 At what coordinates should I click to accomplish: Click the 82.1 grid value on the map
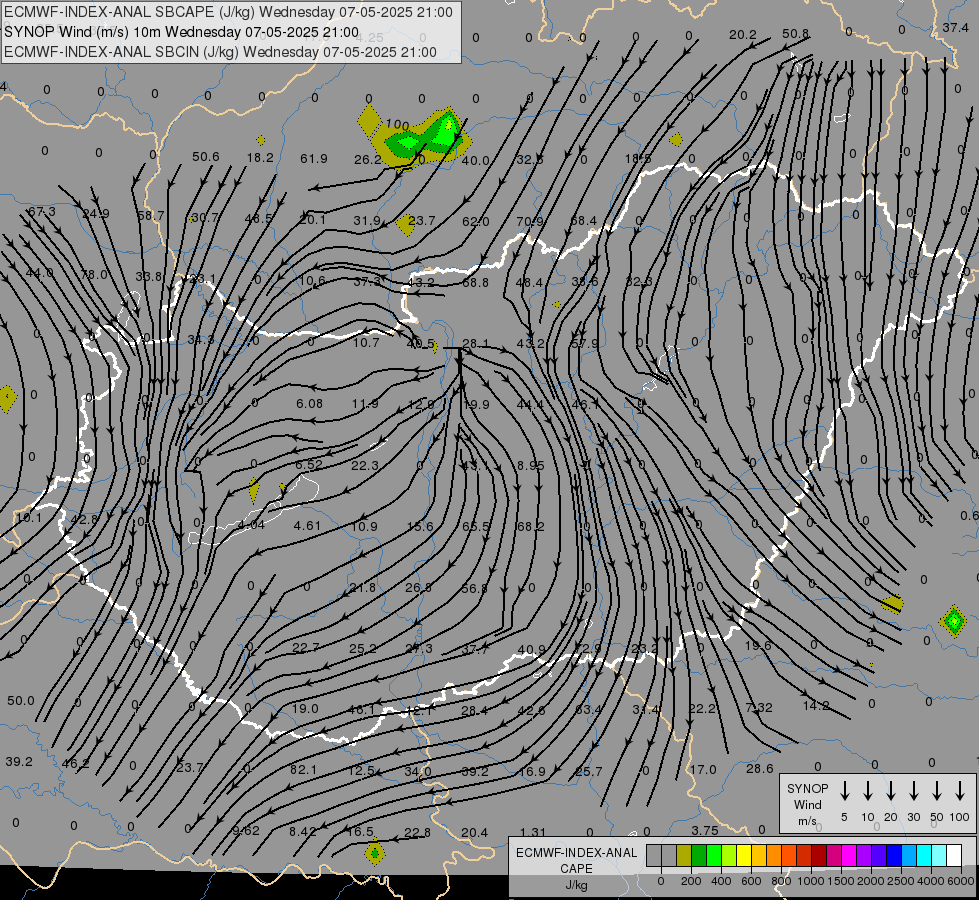click(303, 769)
